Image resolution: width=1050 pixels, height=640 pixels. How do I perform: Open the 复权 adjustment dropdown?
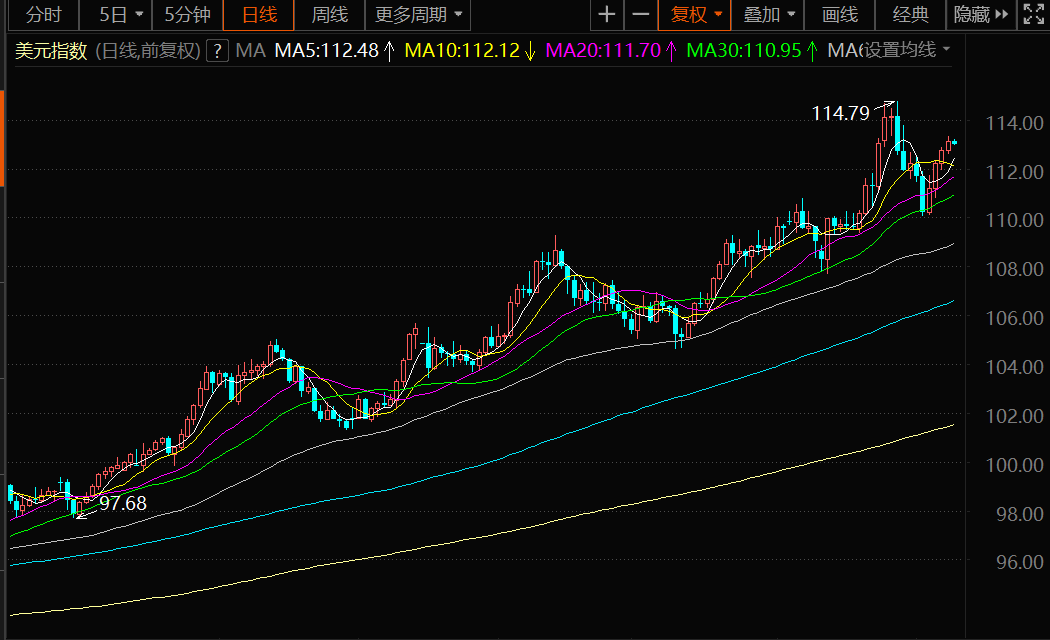(x=694, y=15)
